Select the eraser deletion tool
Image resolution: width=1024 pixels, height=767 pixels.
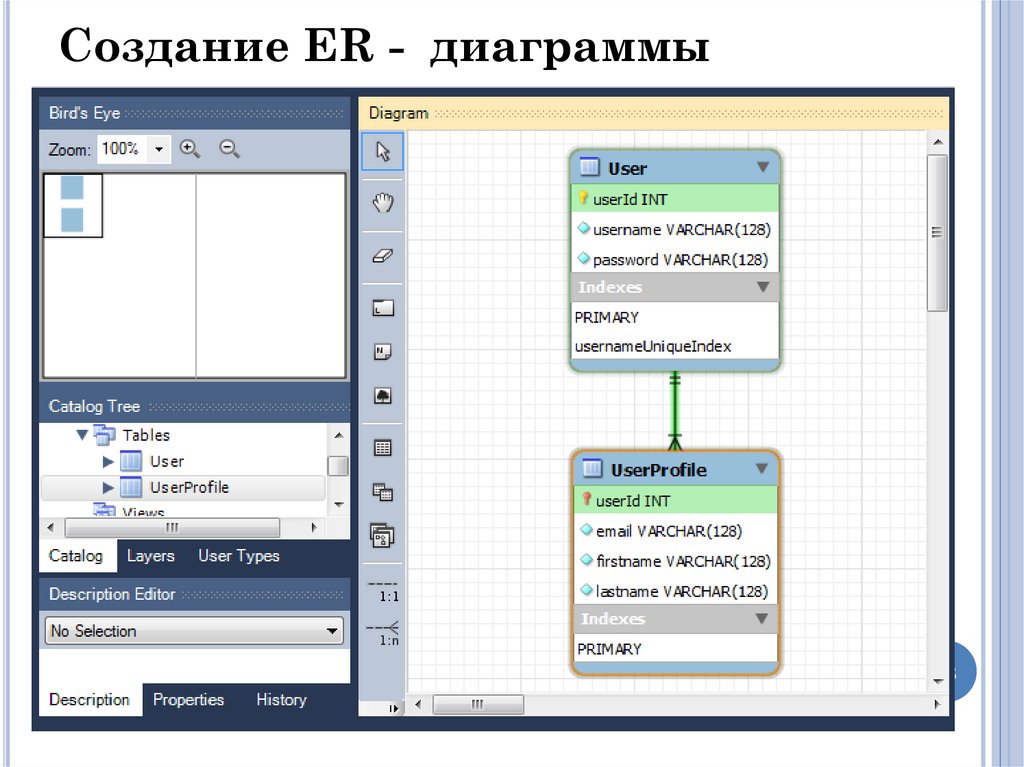coord(382,255)
